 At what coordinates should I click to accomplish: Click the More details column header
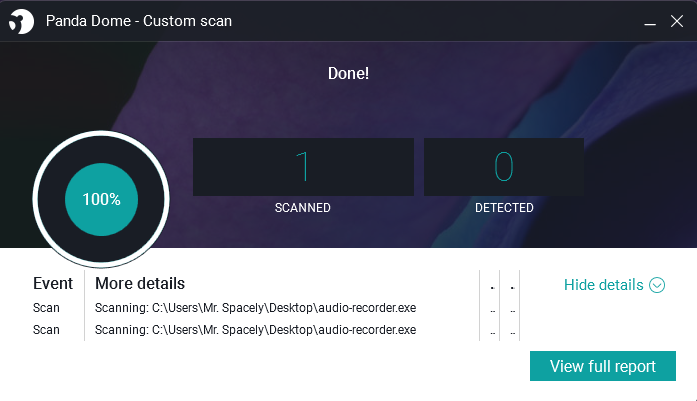coord(140,284)
